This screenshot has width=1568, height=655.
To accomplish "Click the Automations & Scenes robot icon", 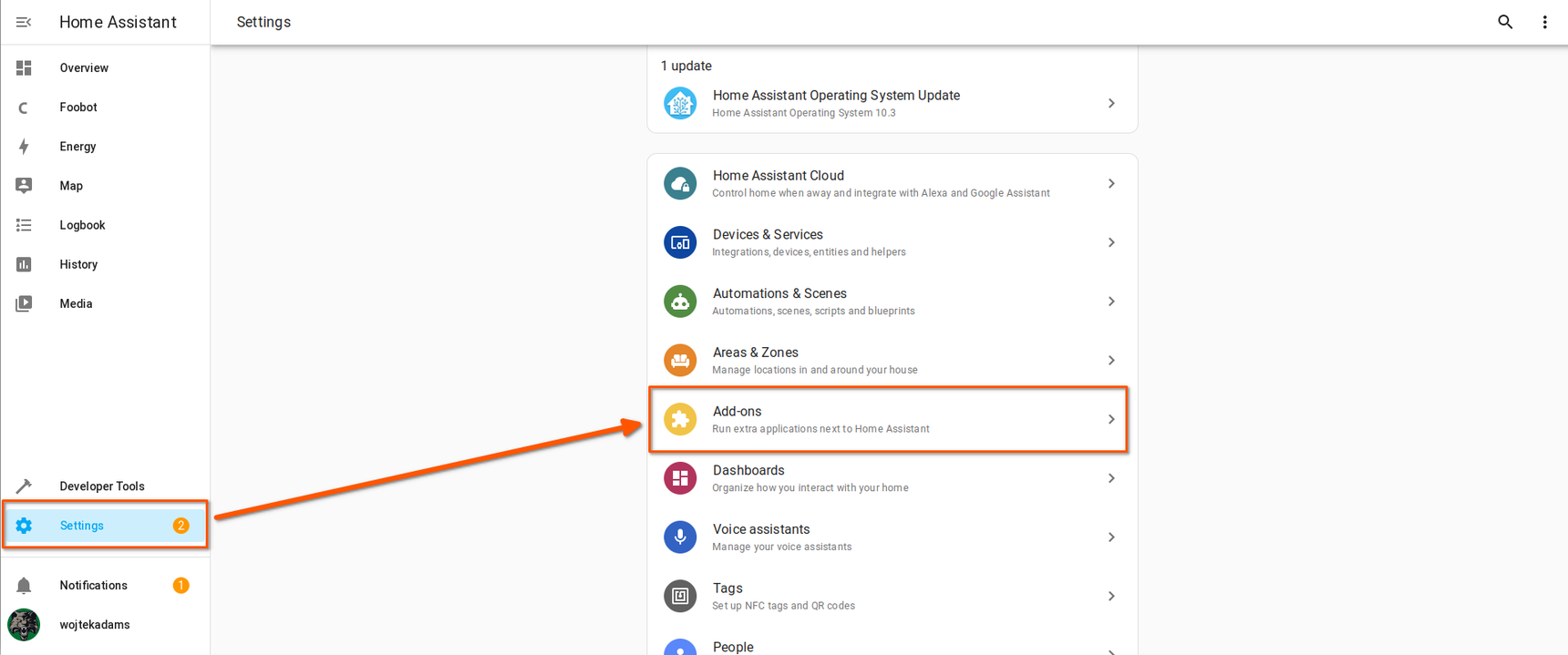I will pos(680,302).
